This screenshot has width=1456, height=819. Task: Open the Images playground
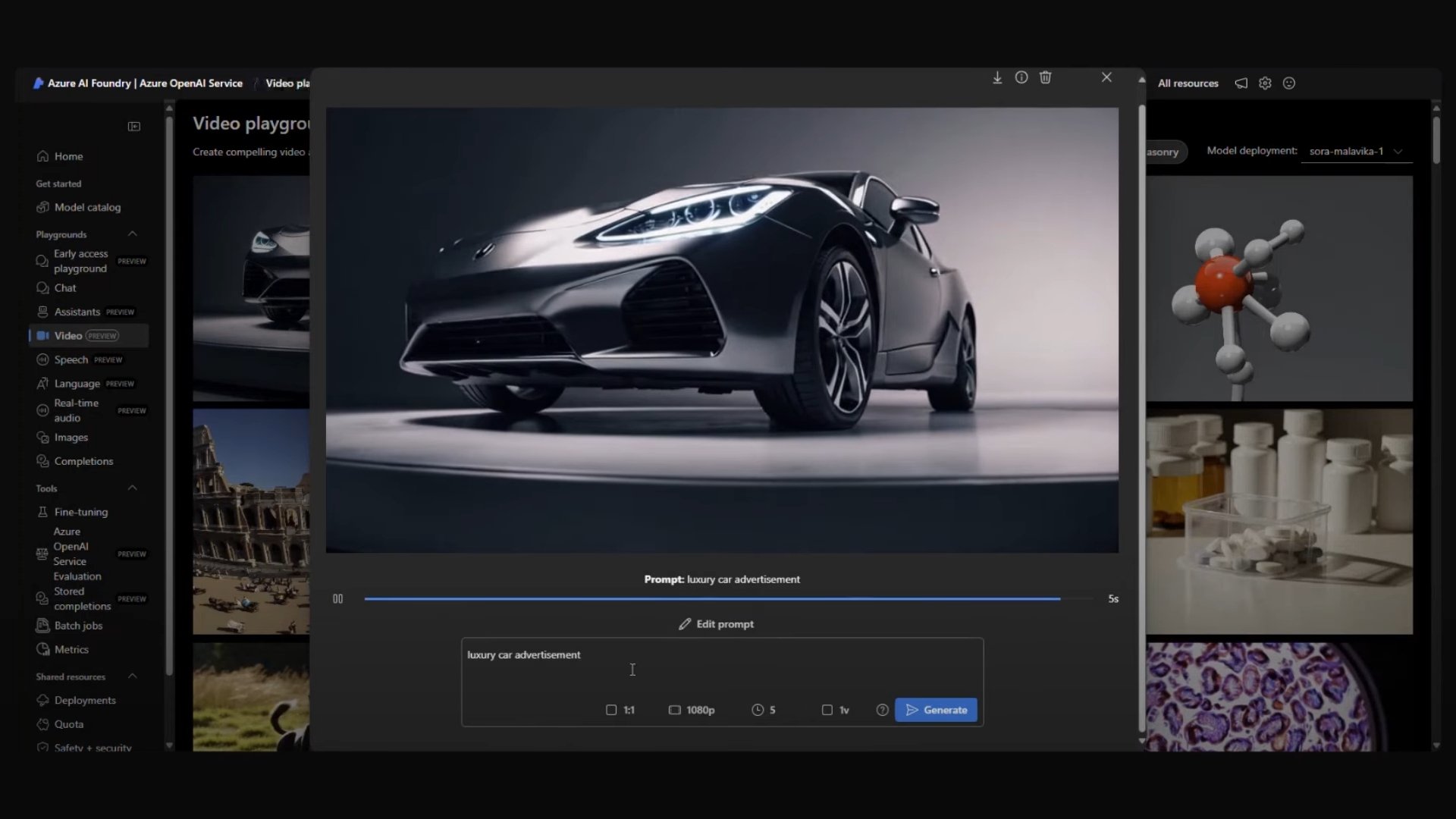pyautogui.click(x=62, y=438)
